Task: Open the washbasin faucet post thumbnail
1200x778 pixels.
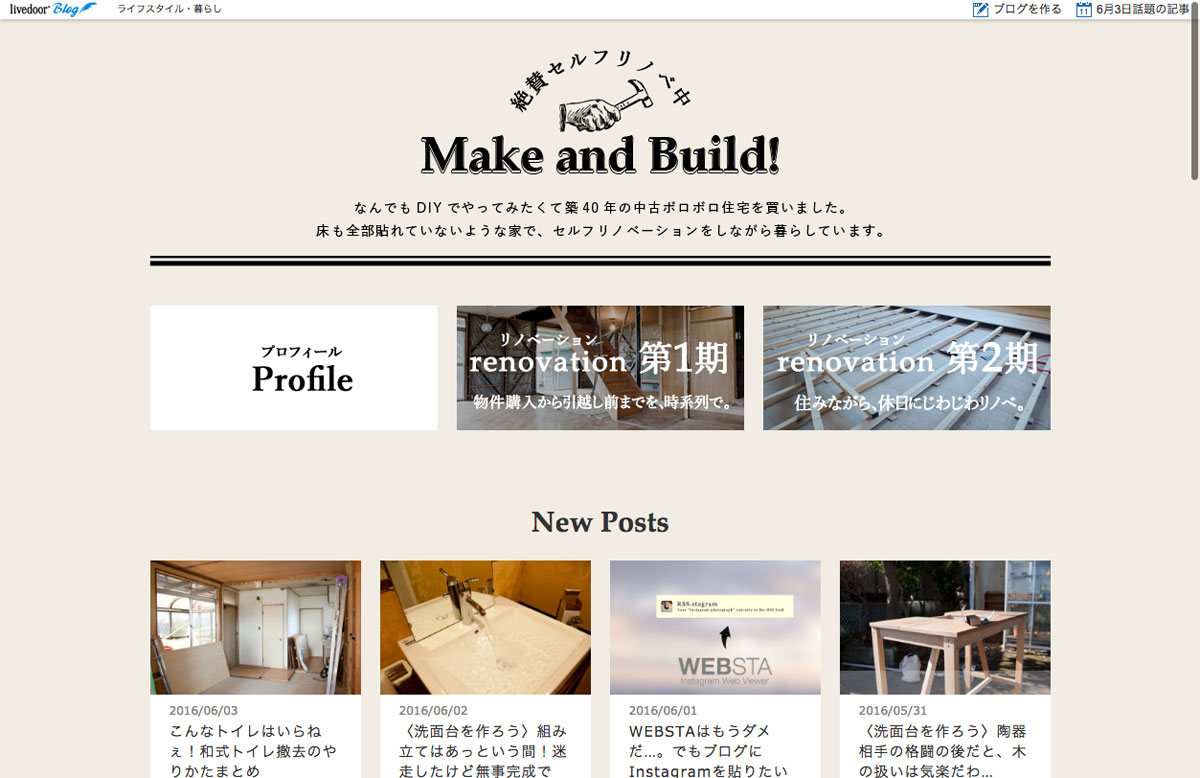Action: [485, 627]
